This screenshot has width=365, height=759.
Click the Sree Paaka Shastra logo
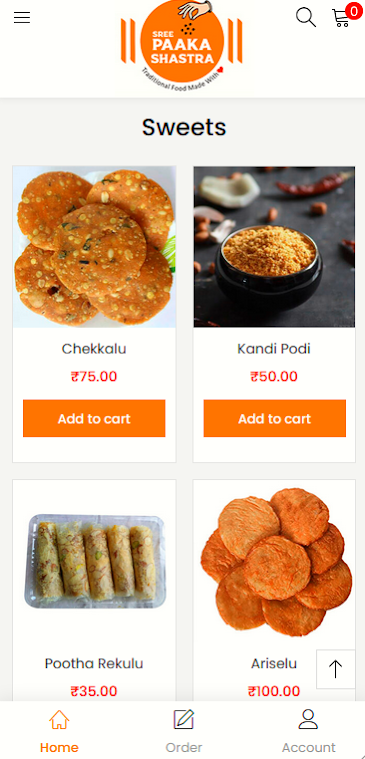(182, 46)
